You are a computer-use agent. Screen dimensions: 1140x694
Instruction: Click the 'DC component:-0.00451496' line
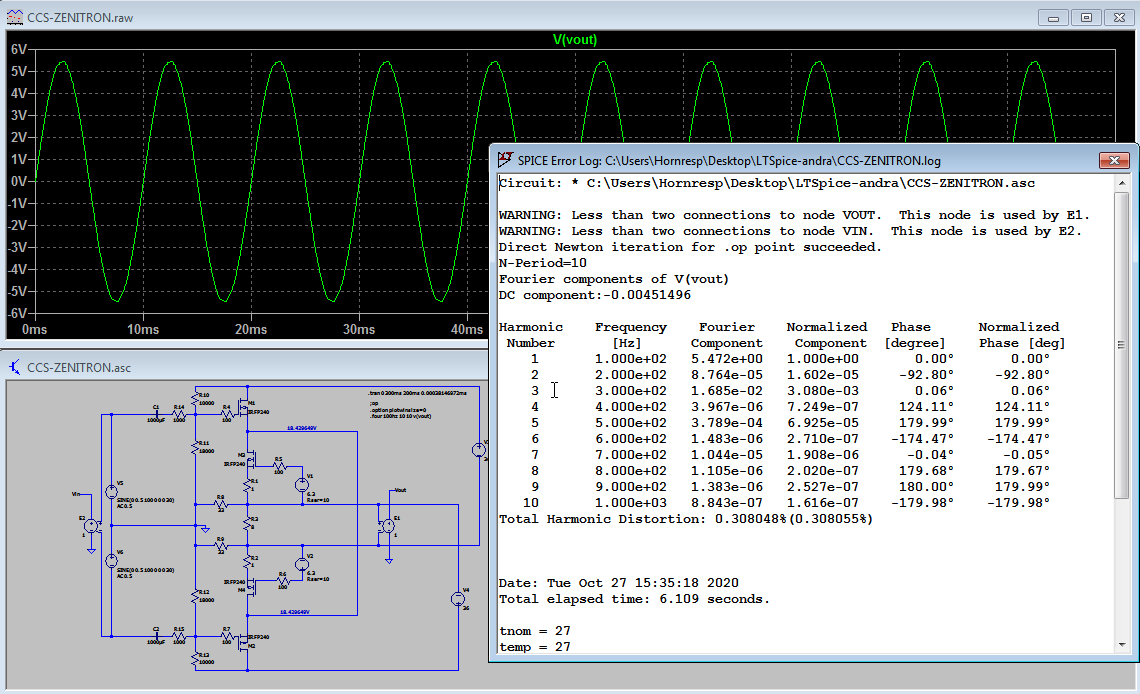tap(595, 295)
